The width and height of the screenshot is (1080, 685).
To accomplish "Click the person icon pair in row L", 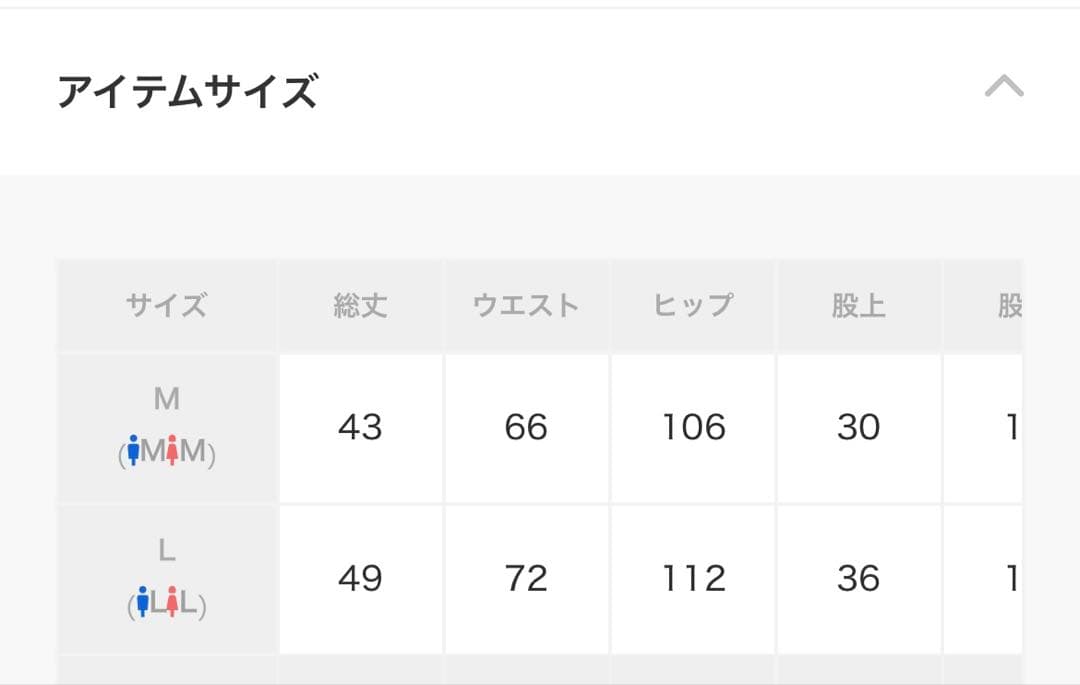I will click(168, 602).
